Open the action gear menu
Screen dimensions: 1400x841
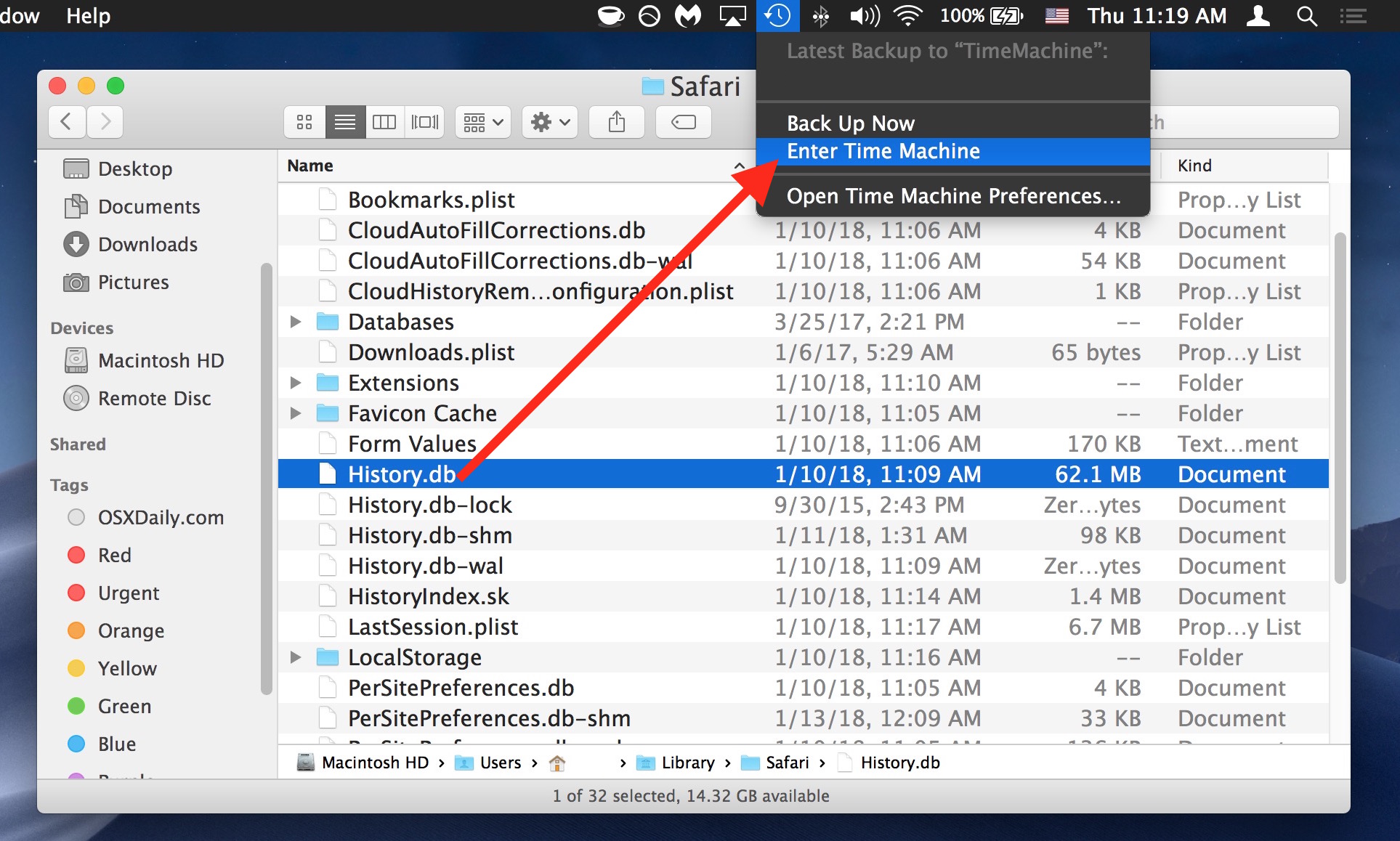click(549, 121)
